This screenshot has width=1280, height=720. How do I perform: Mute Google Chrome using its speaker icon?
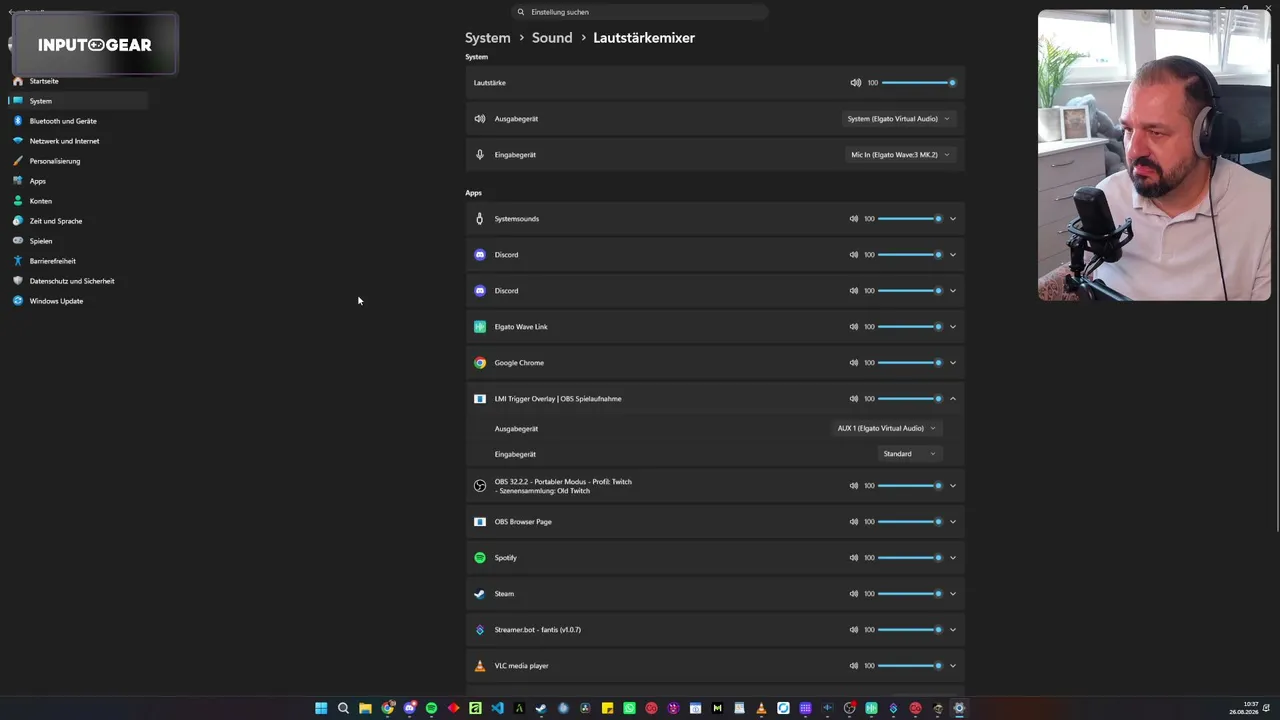(x=854, y=363)
